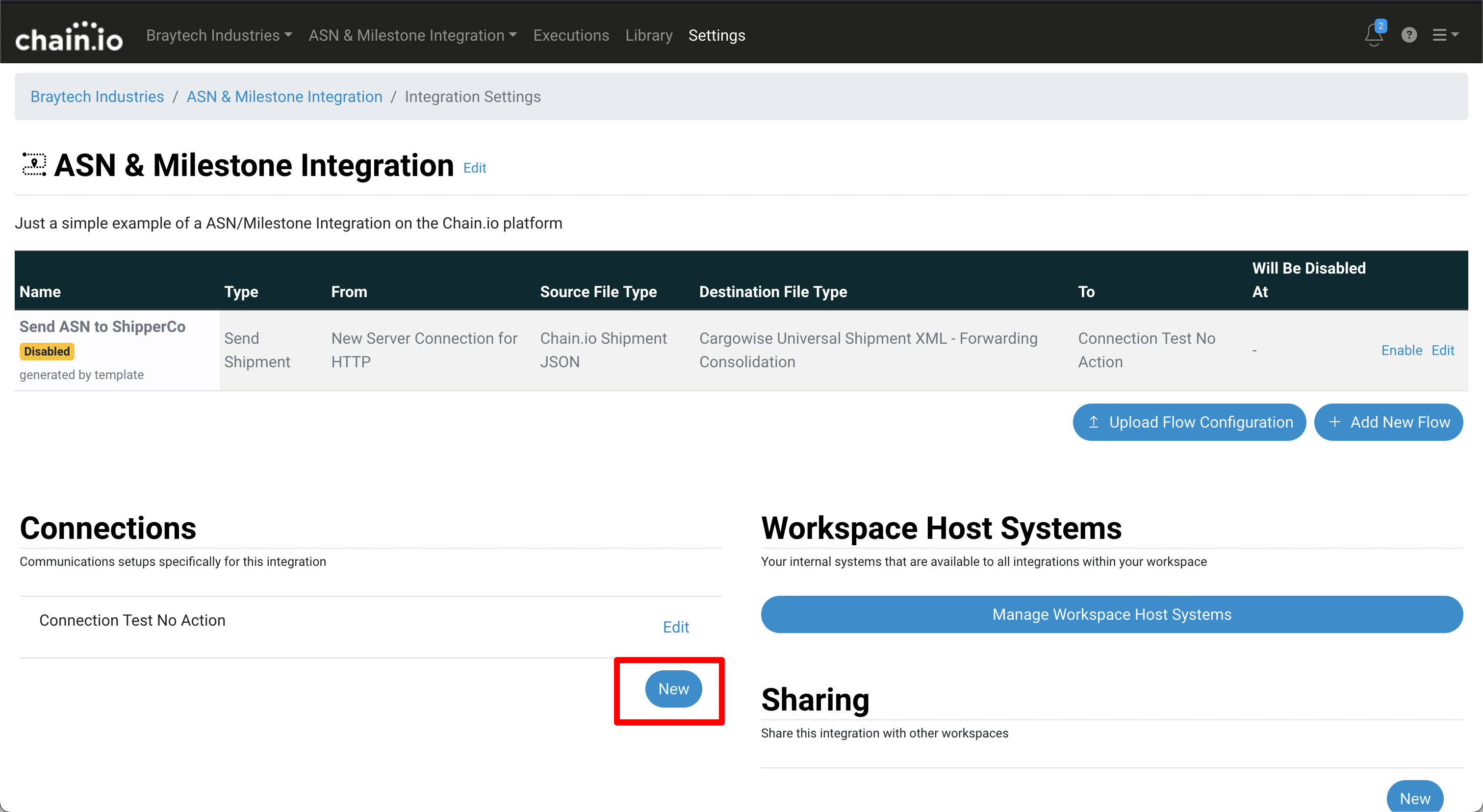Screen dimensions: 1483x812
Task: Open the Executions nav item
Action: pyautogui.click(x=571, y=35)
